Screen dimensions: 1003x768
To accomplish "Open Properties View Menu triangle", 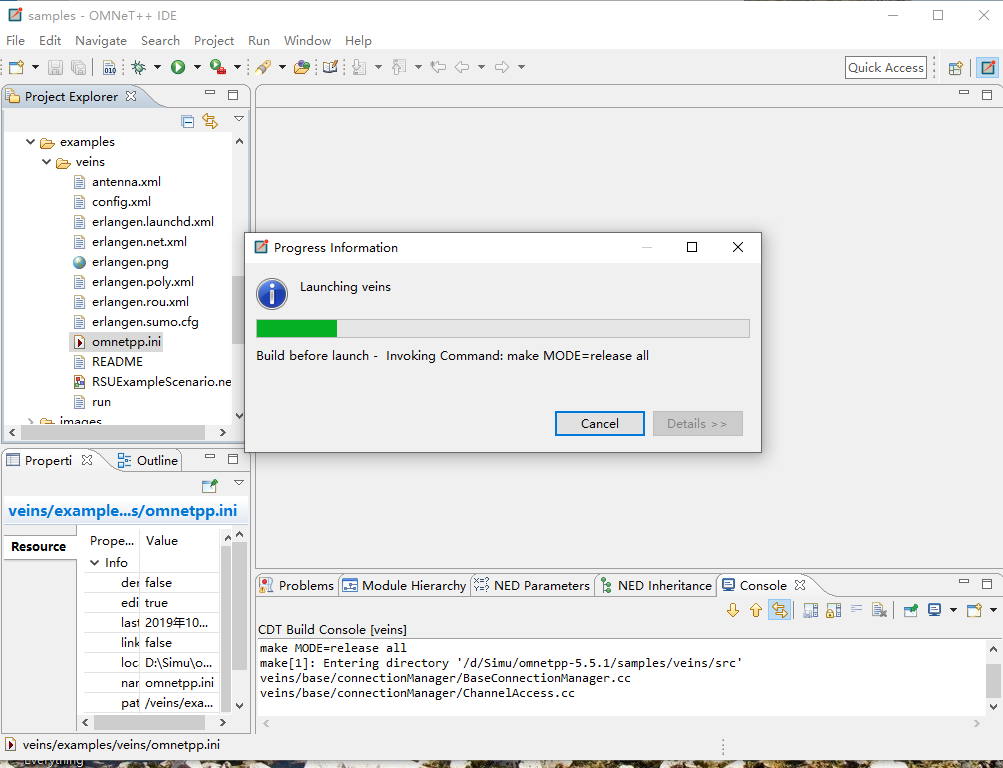I will pyautogui.click(x=239, y=483).
